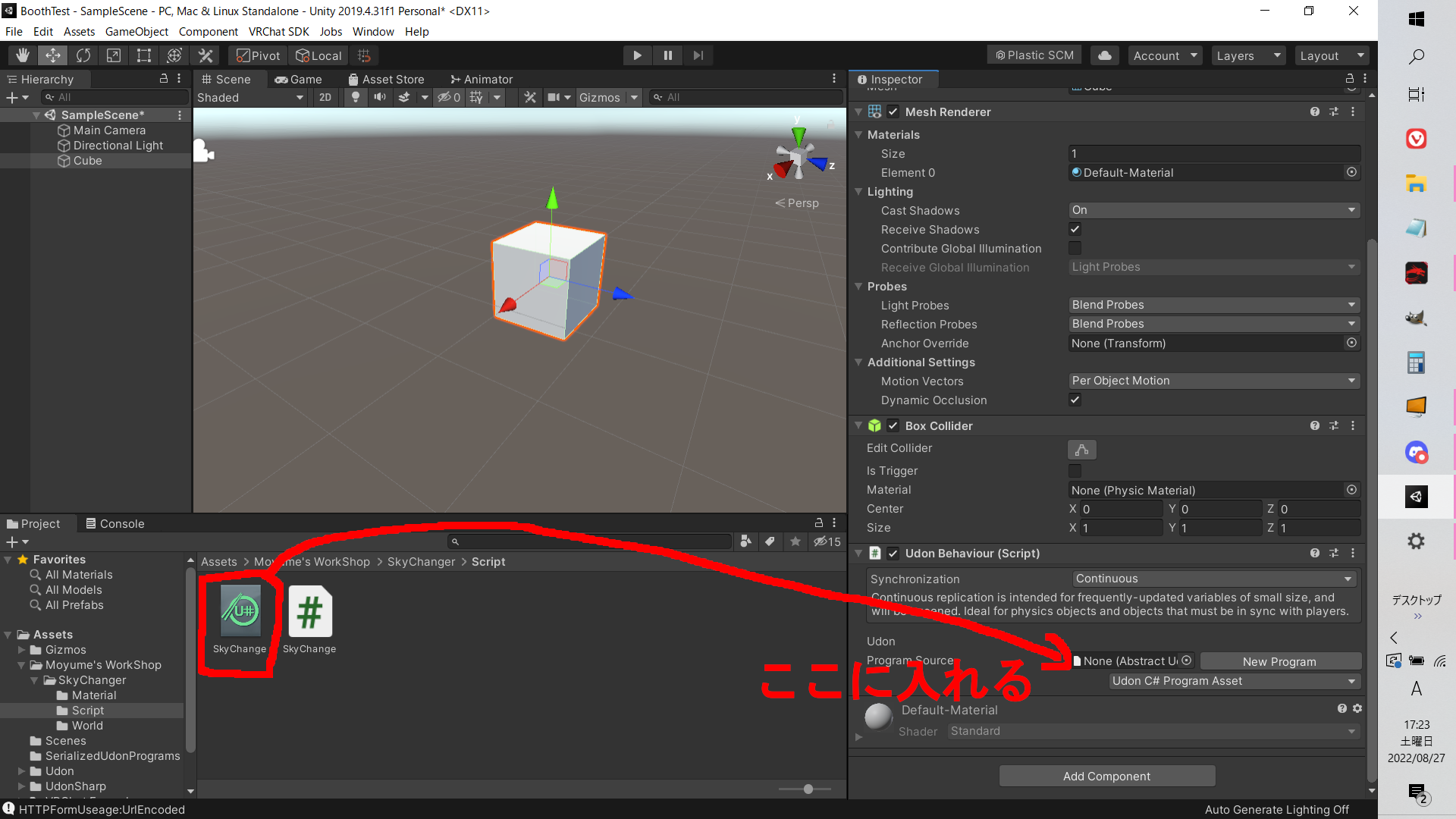Image resolution: width=1456 pixels, height=819 pixels.
Task: Click the Play button
Action: point(637,55)
